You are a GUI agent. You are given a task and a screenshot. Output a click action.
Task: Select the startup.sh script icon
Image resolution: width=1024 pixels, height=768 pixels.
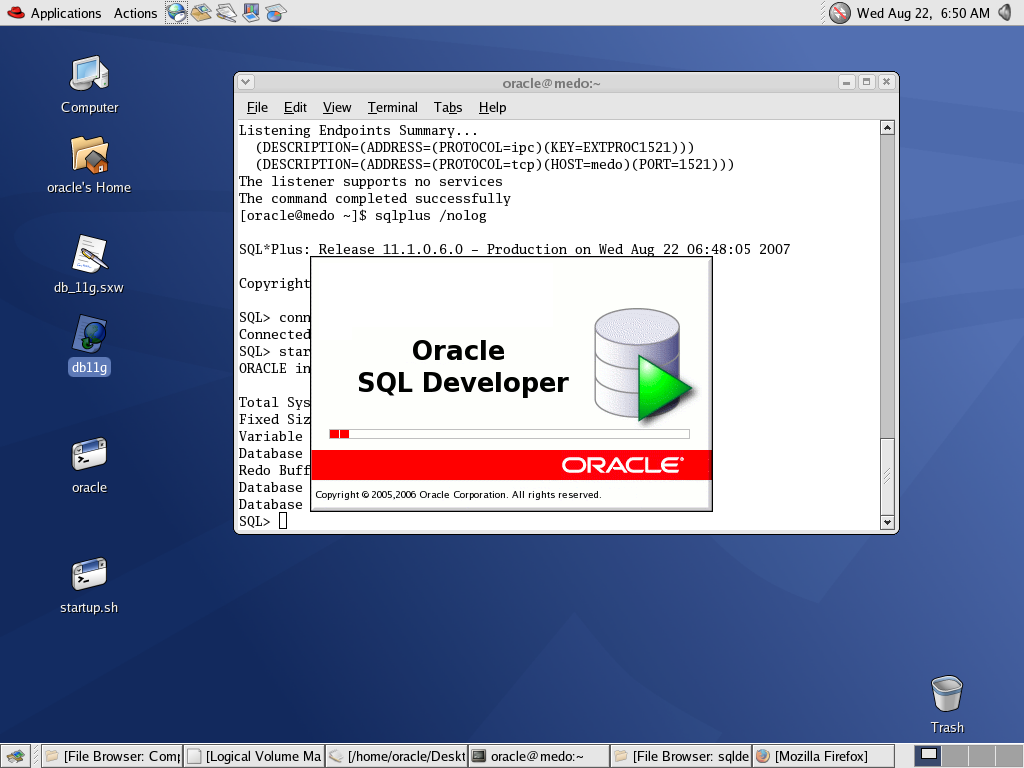[x=89, y=582]
